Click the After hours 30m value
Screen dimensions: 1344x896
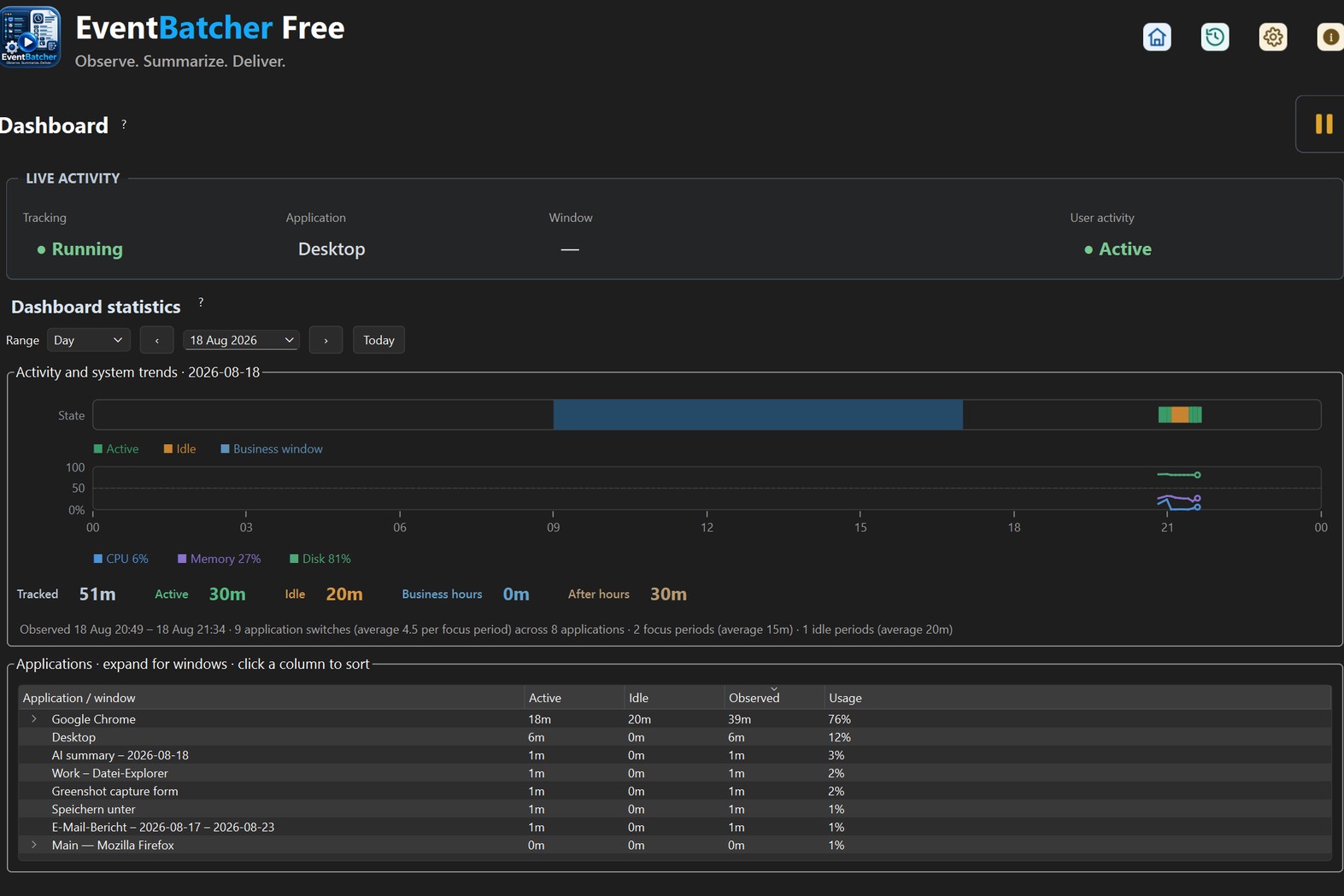pyautogui.click(x=668, y=594)
